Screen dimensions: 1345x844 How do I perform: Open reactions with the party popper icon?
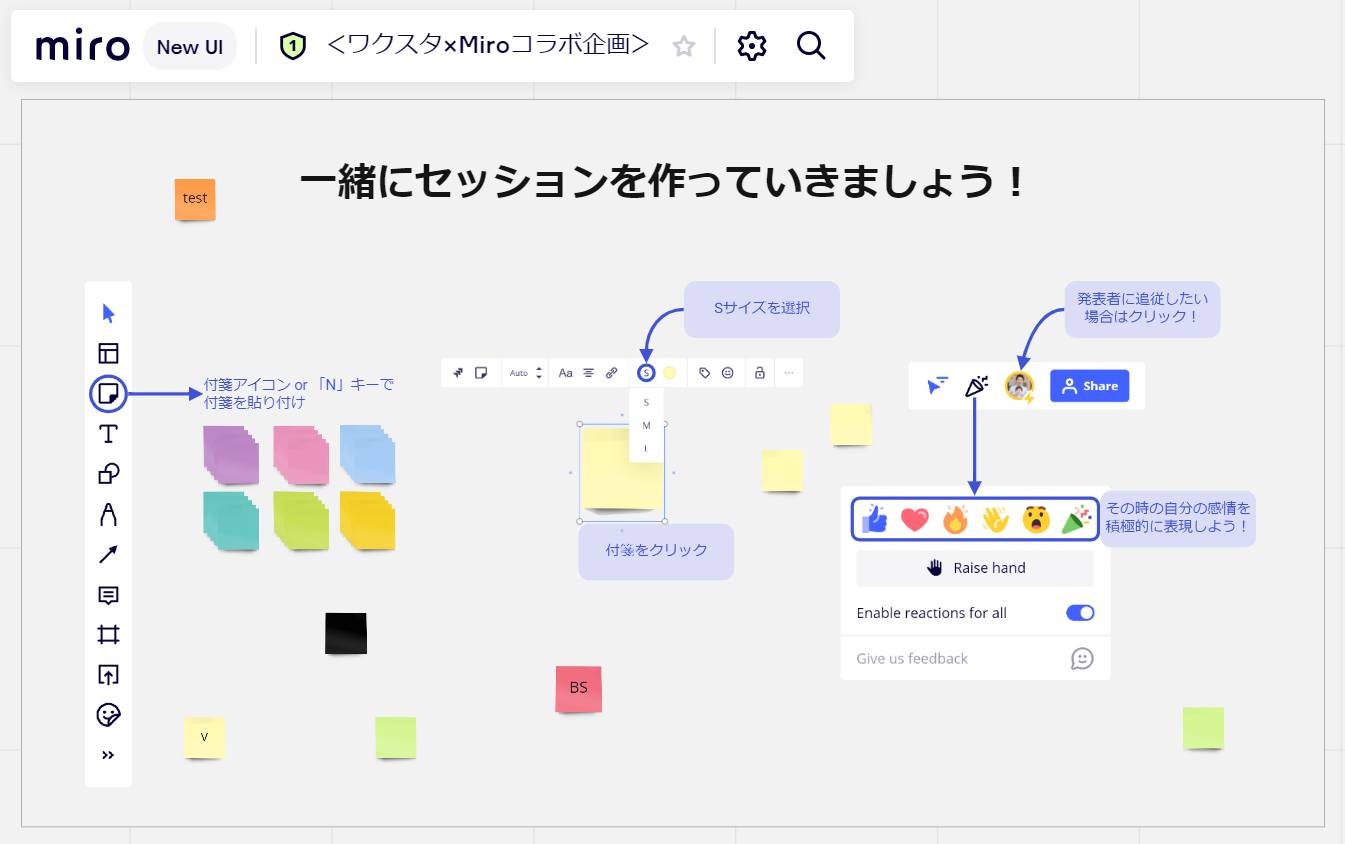pos(977,386)
